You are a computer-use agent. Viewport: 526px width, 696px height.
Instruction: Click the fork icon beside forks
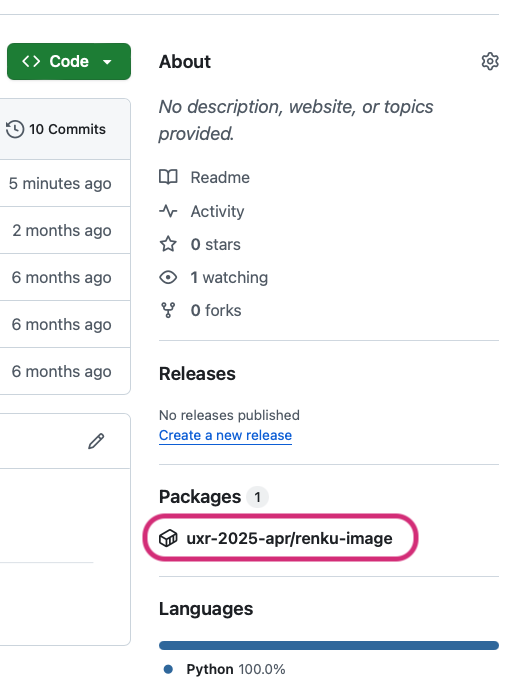(x=168, y=310)
